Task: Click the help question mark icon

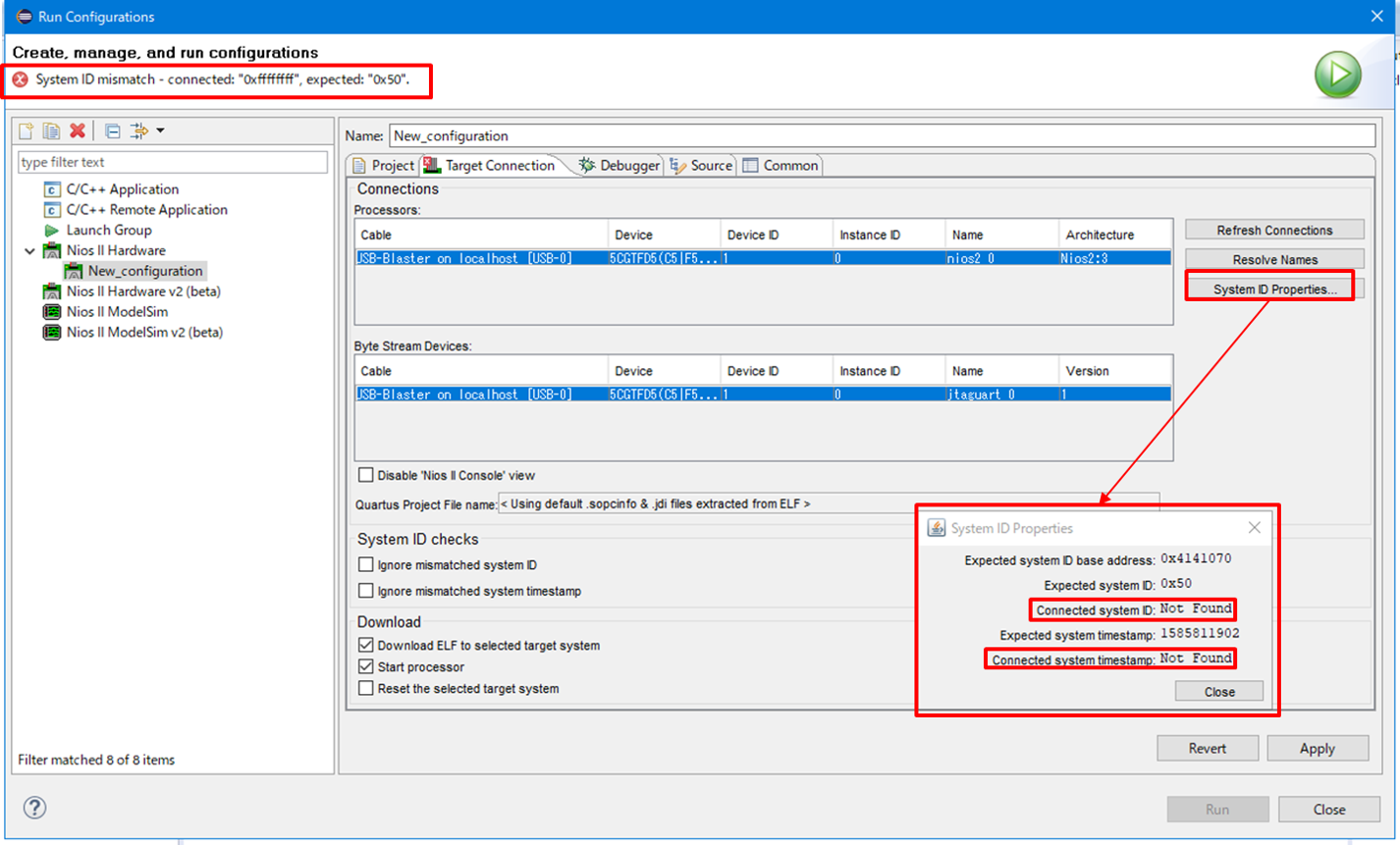Action: (x=34, y=808)
